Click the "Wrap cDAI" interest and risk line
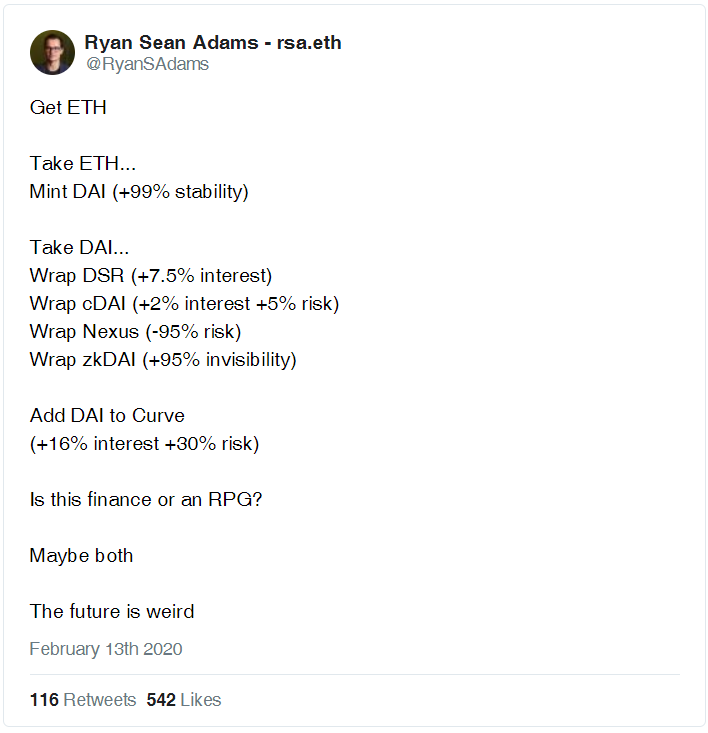The image size is (708, 733). coord(184,304)
